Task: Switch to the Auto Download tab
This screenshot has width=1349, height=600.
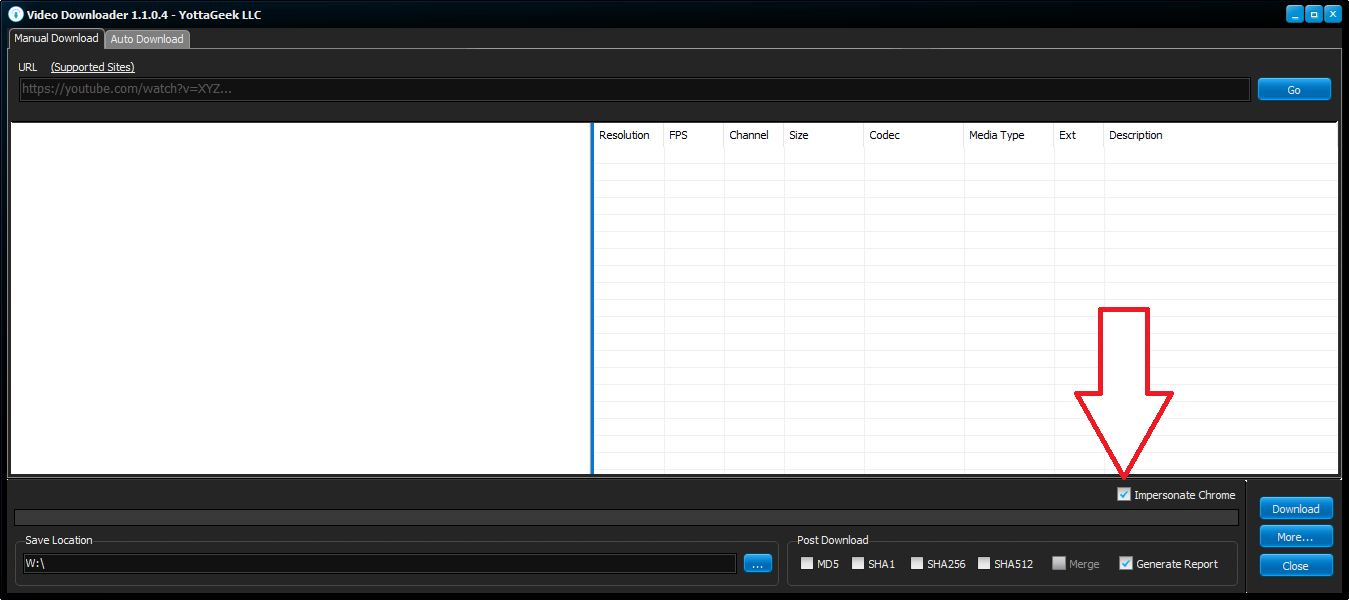Action: (147, 39)
